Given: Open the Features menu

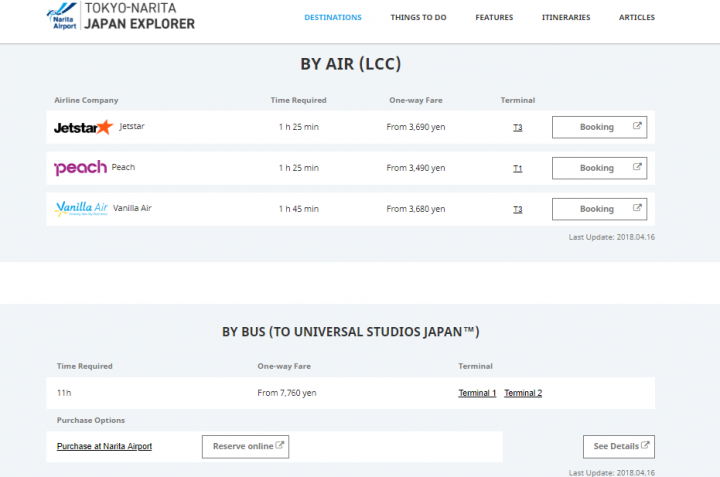Looking at the screenshot, I should click(494, 17).
